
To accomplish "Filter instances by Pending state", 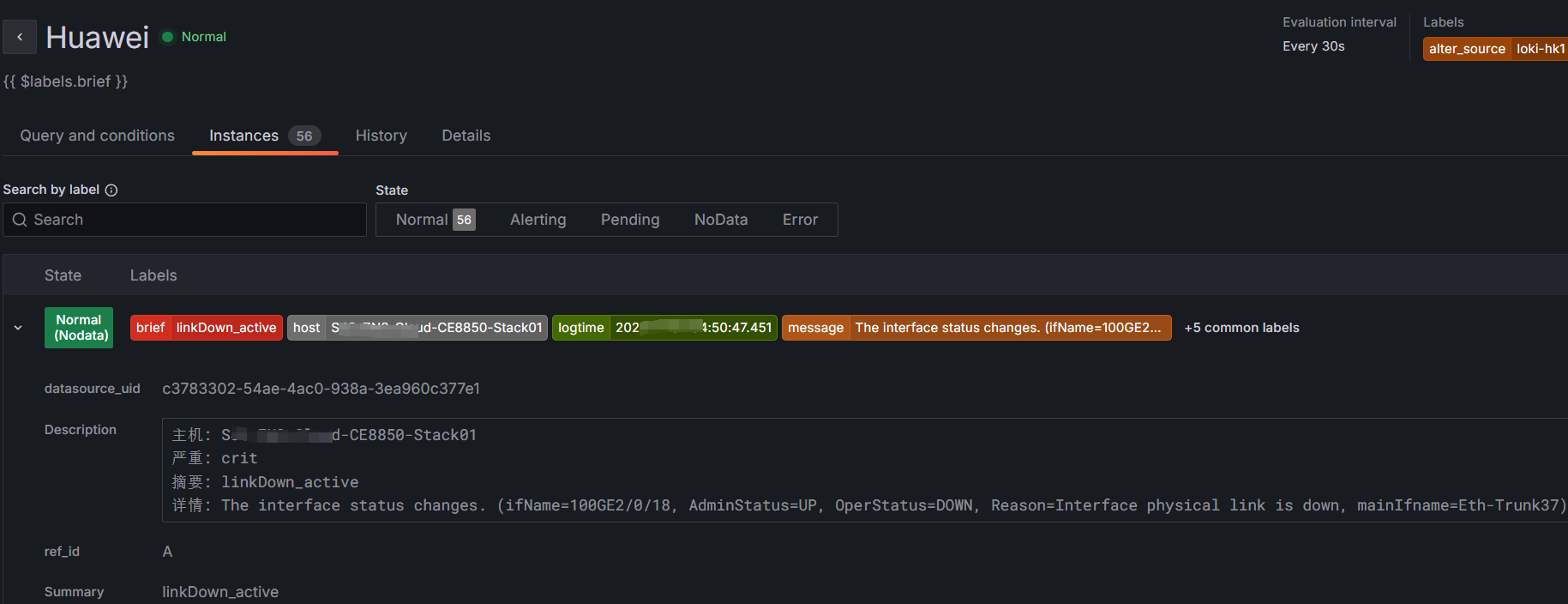I will coord(629,220).
